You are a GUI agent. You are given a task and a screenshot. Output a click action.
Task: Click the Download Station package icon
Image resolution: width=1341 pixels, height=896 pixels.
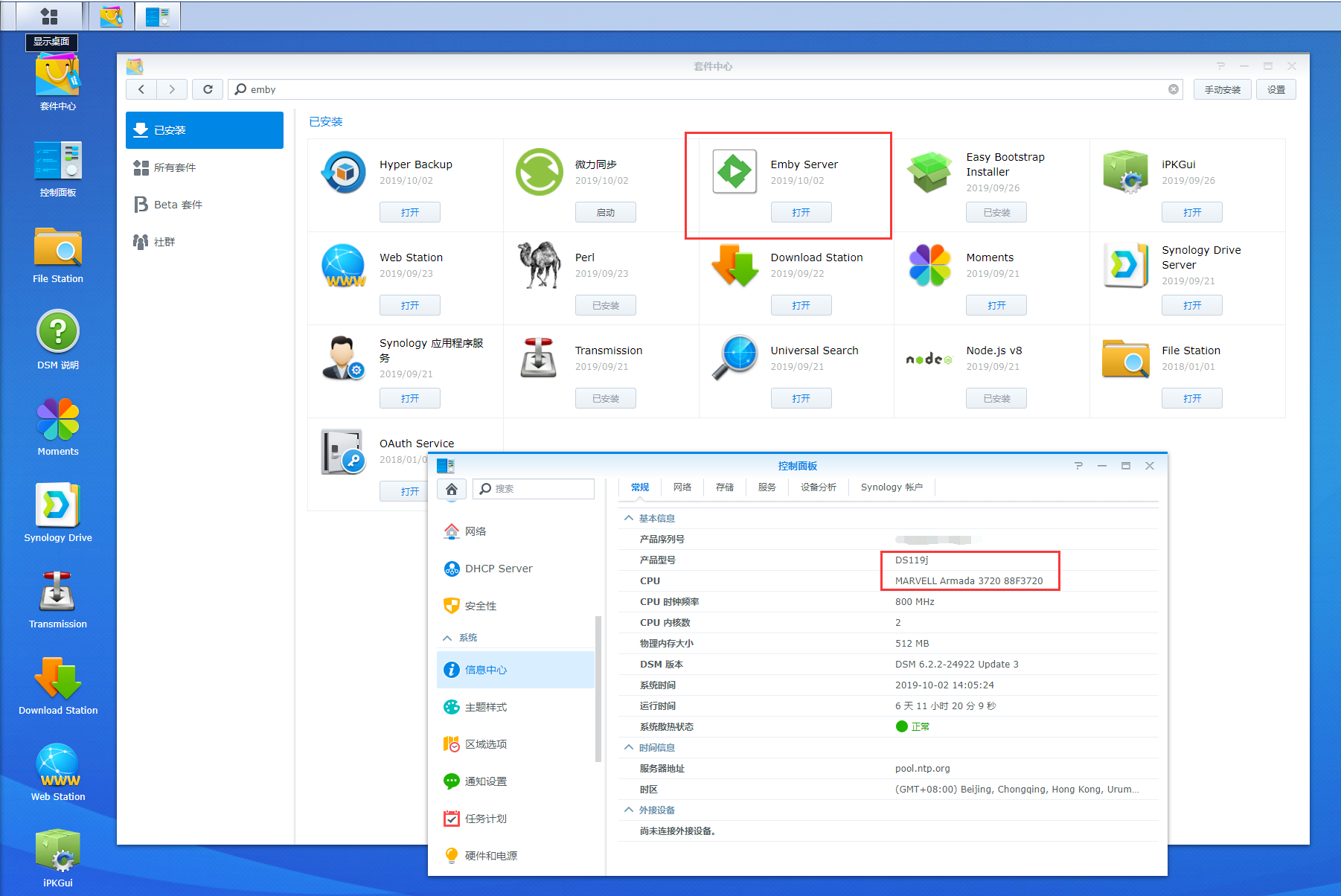[x=734, y=265]
